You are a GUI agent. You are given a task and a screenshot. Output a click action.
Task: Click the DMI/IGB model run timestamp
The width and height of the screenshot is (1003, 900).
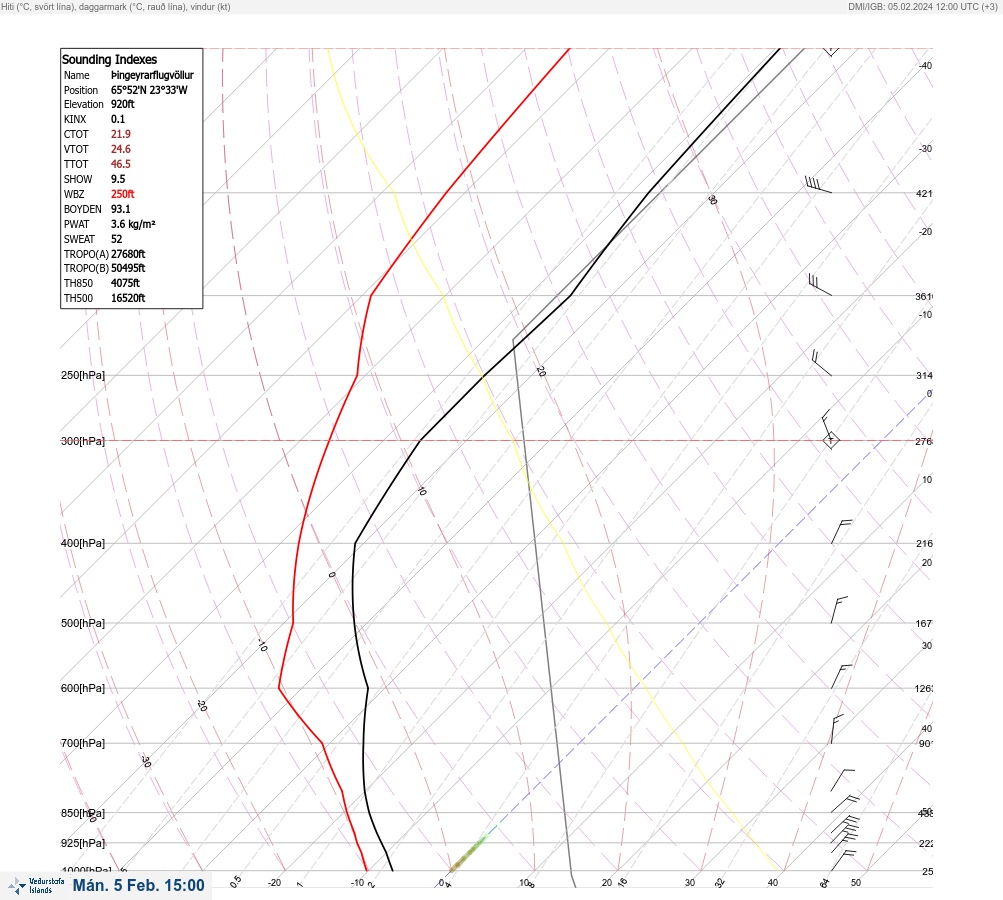923,6
